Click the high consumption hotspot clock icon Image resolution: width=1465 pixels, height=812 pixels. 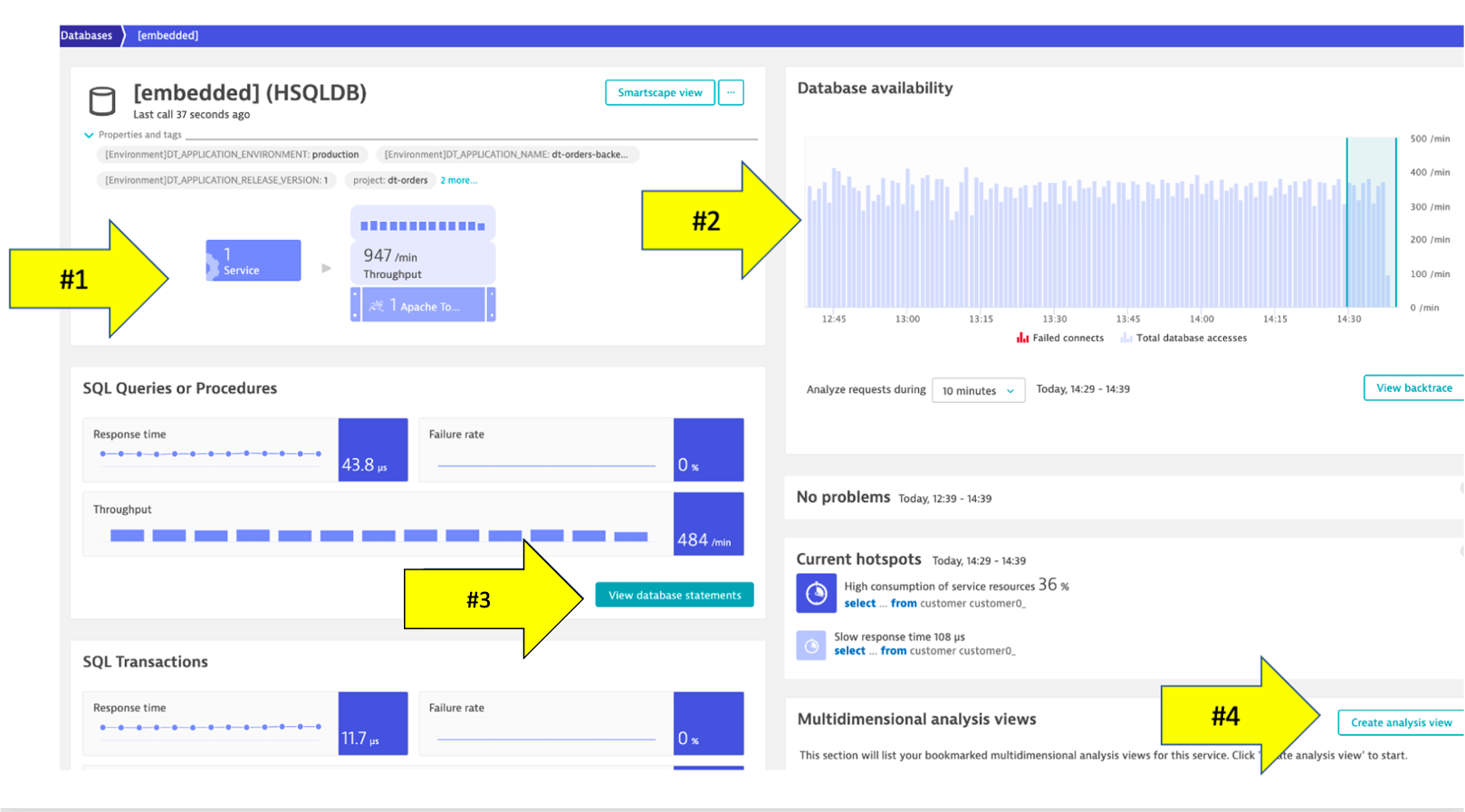tap(816, 594)
